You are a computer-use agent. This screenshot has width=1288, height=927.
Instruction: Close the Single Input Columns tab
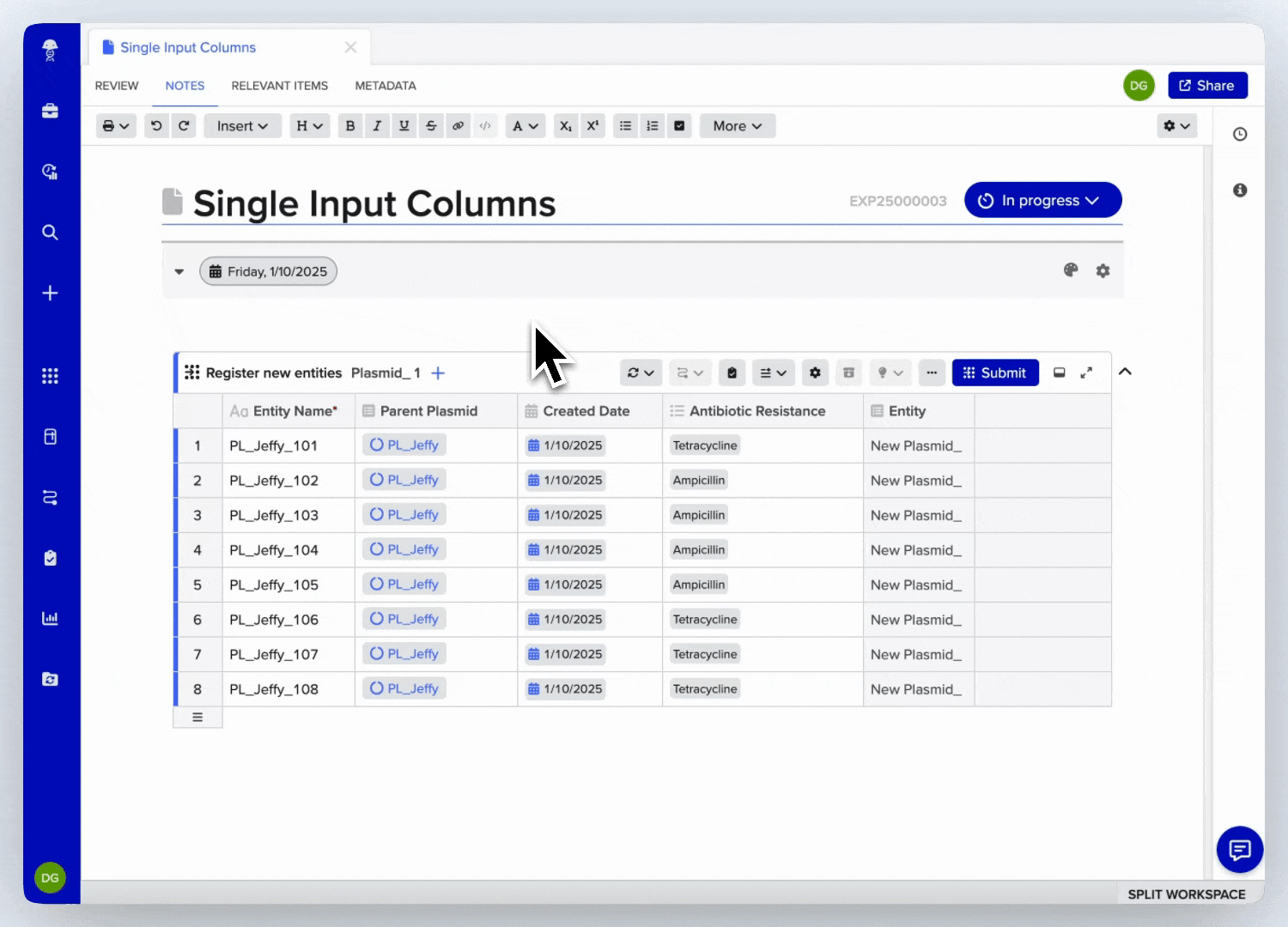tap(350, 47)
